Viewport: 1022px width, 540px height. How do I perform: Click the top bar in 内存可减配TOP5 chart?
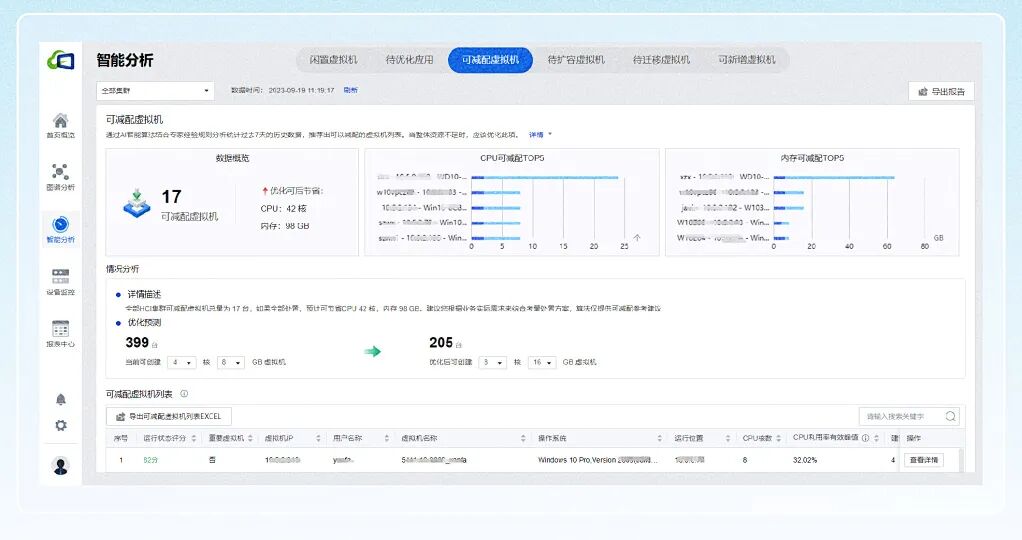(x=834, y=177)
